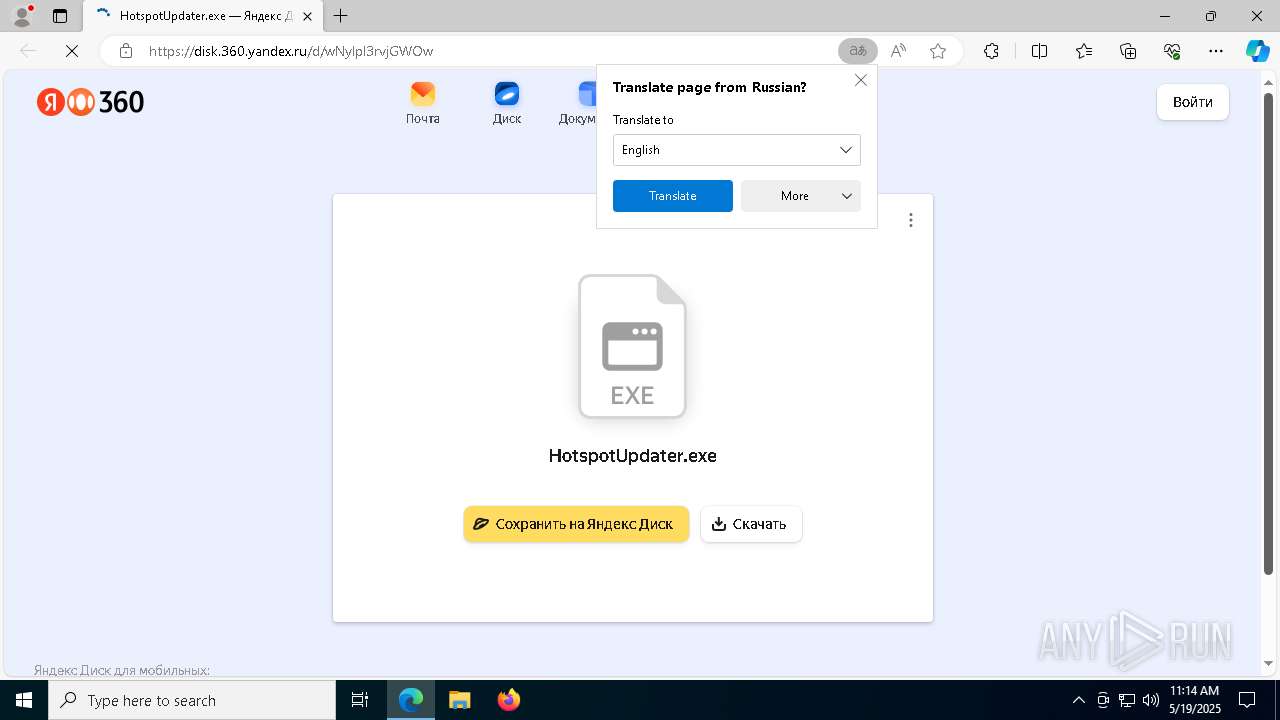Viewport: 1280px width, 720px height.
Task: Open network tray icon
Action: point(1127,700)
